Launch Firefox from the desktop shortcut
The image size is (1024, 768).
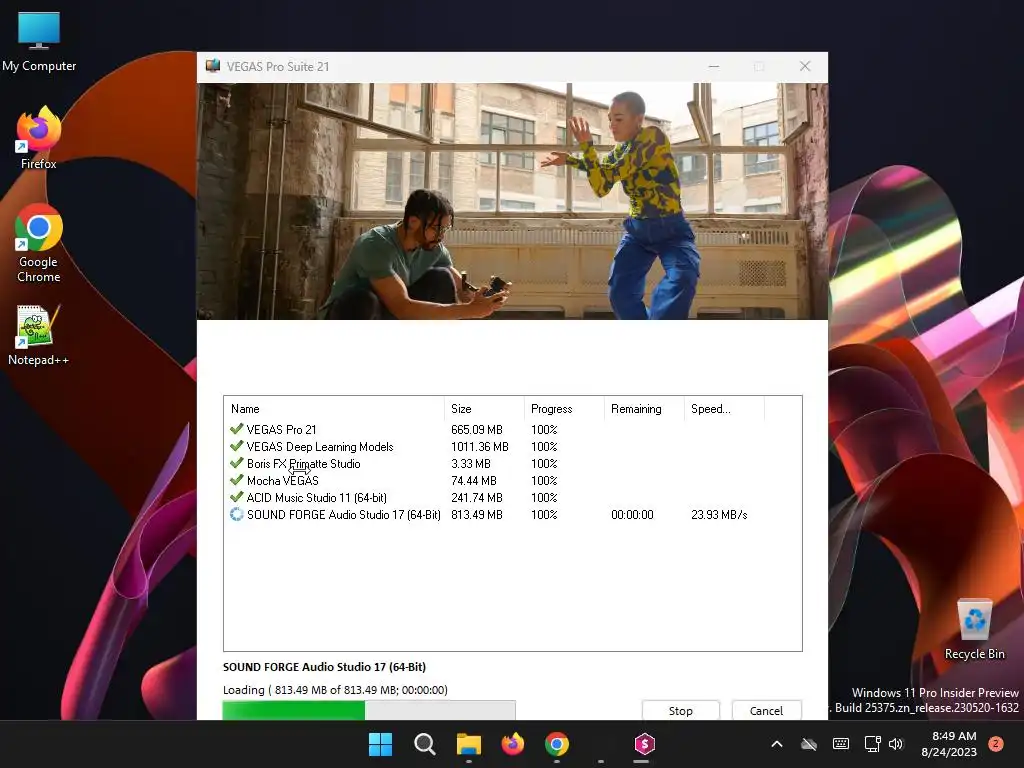39,138
